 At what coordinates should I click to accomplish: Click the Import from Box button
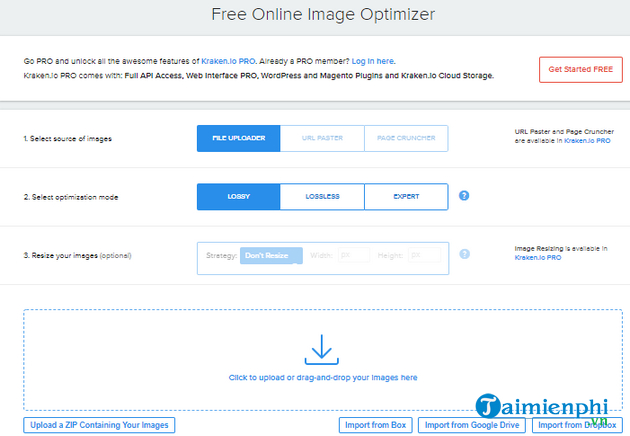tap(375, 425)
